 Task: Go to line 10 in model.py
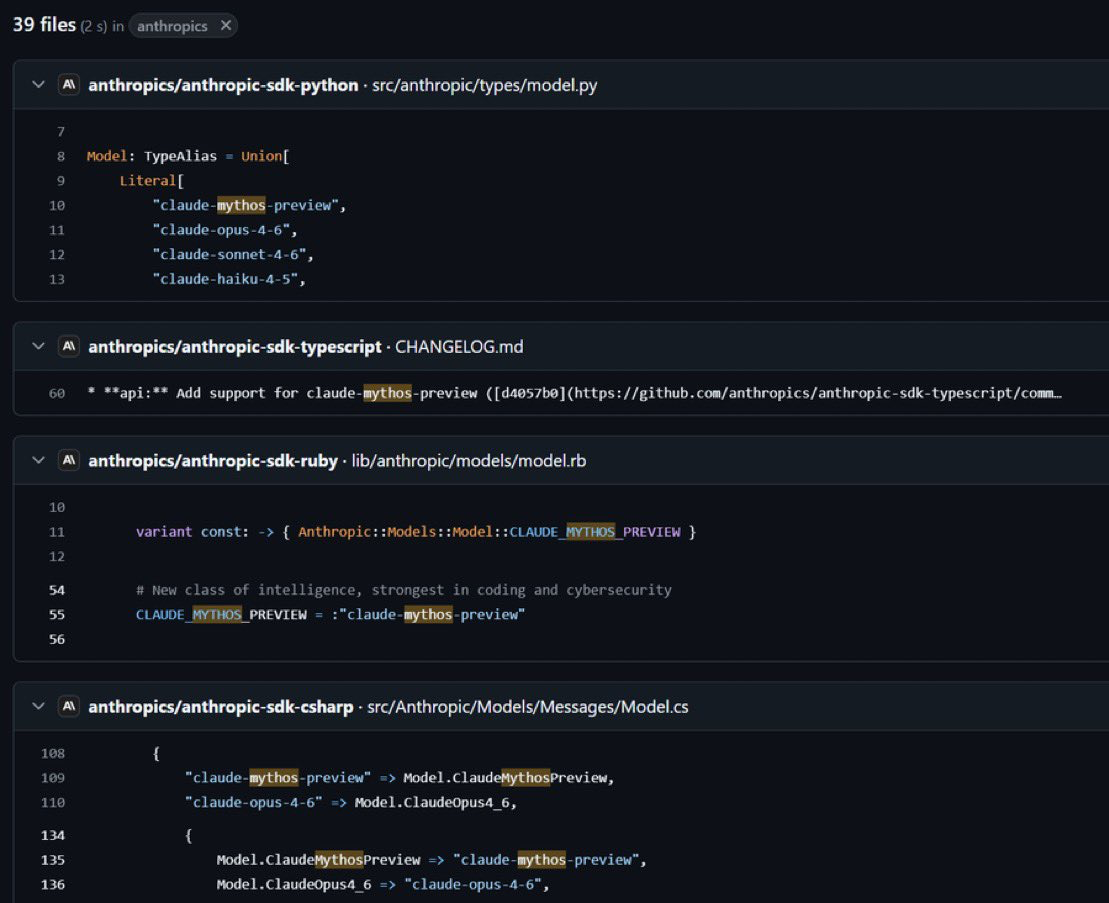tap(57, 206)
